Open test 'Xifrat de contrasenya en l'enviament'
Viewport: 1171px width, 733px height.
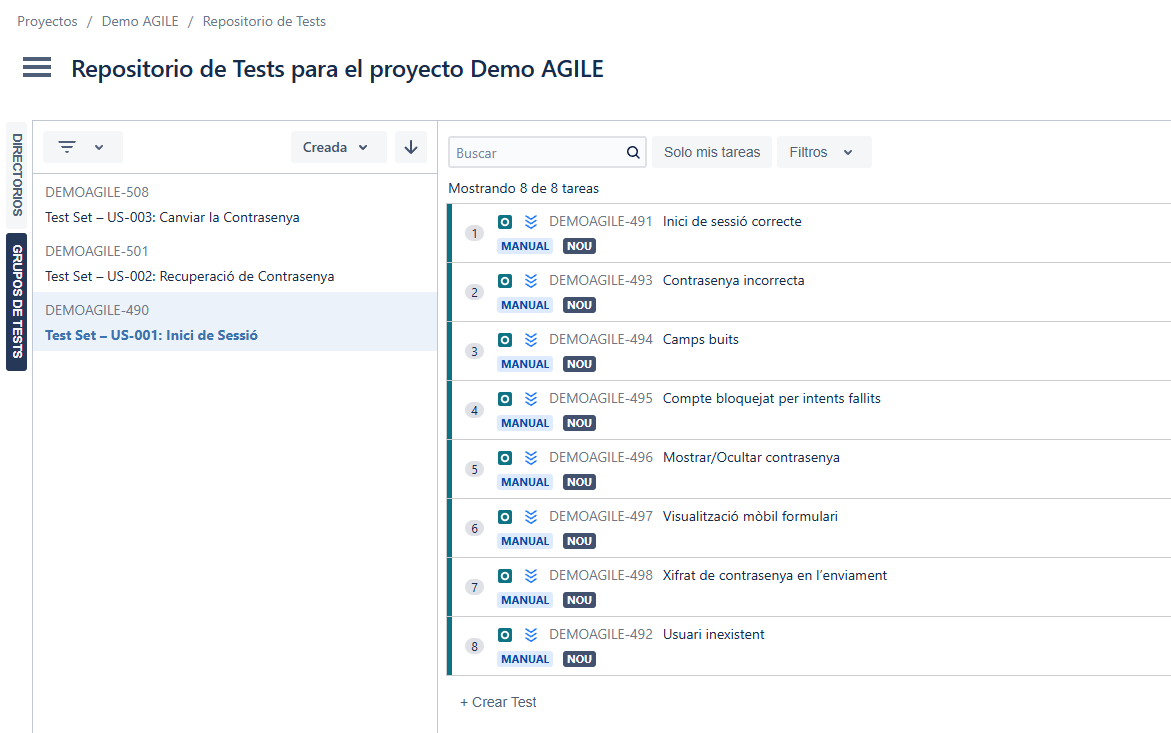pyautogui.click(x=774, y=576)
